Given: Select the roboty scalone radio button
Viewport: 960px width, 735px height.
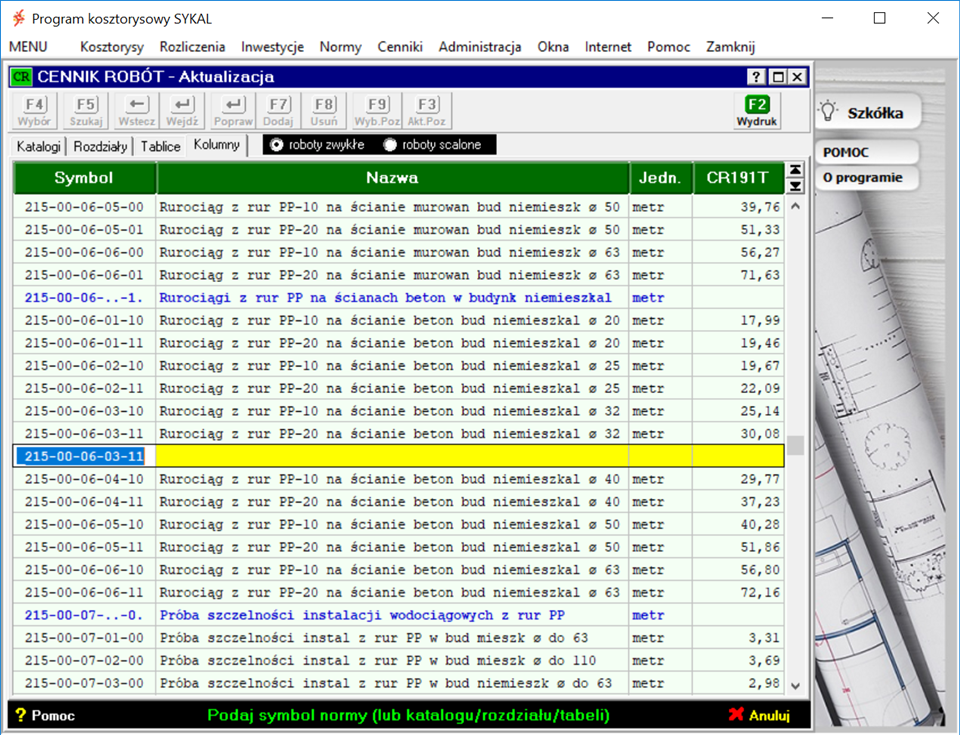Looking at the screenshot, I should click(390, 145).
